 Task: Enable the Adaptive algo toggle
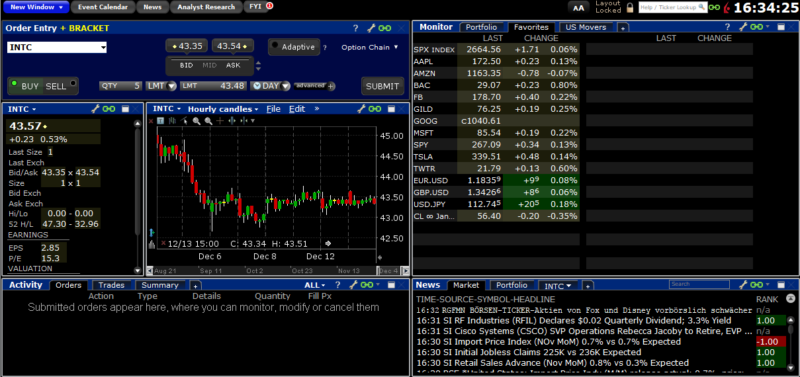(x=294, y=47)
